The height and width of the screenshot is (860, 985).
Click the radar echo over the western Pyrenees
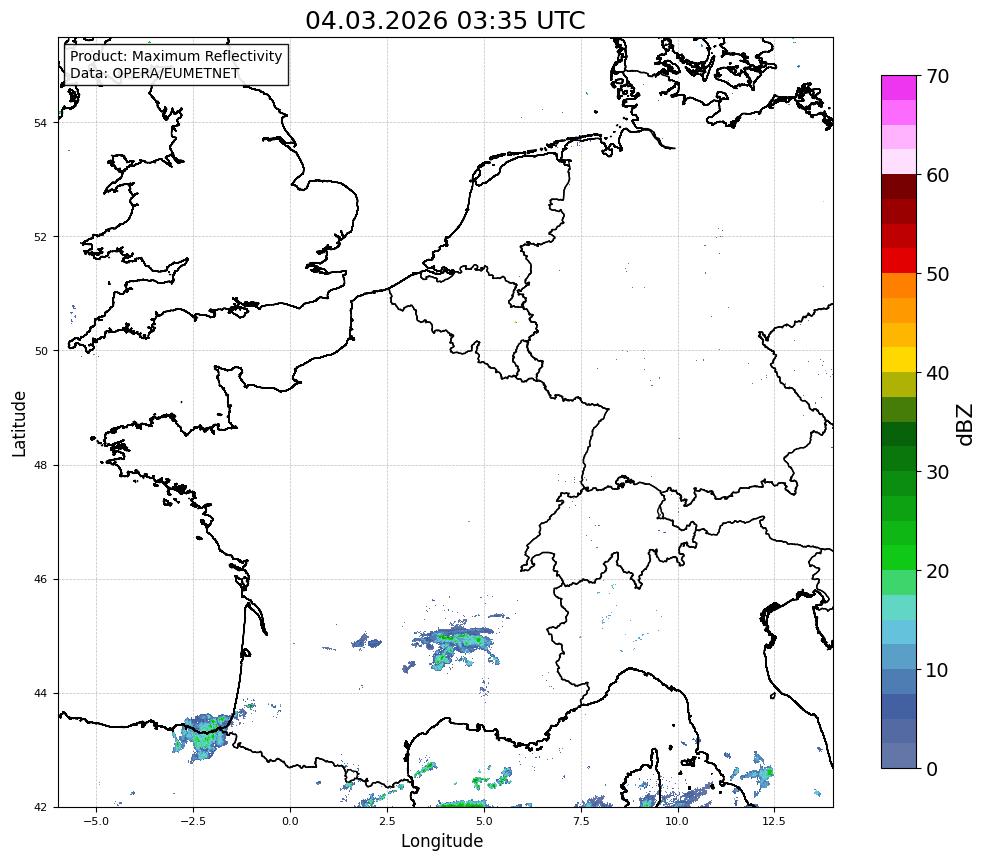(x=202, y=738)
